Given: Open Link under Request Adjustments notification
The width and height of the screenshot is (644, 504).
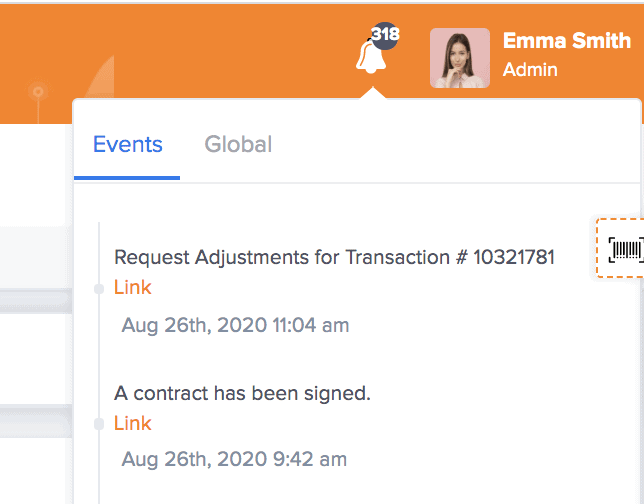Looking at the screenshot, I should (x=133, y=287).
